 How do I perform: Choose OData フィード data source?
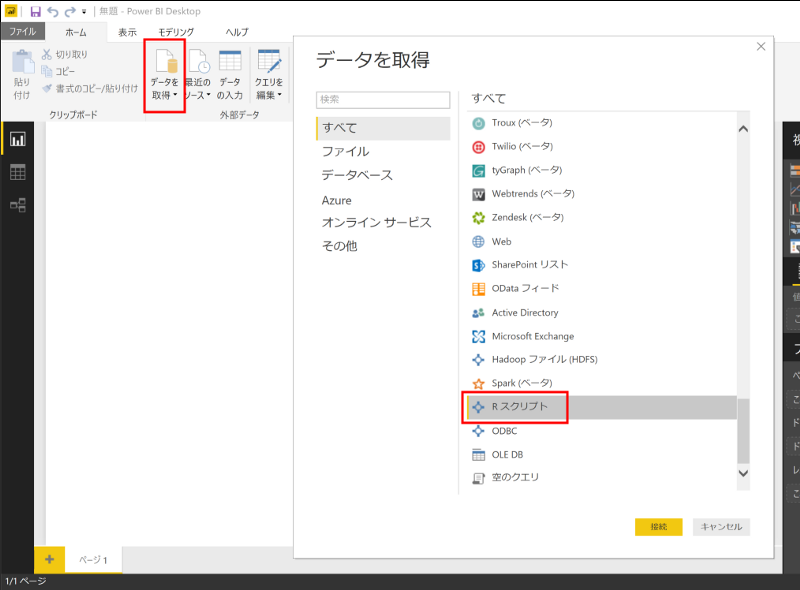[x=602, y=288]
